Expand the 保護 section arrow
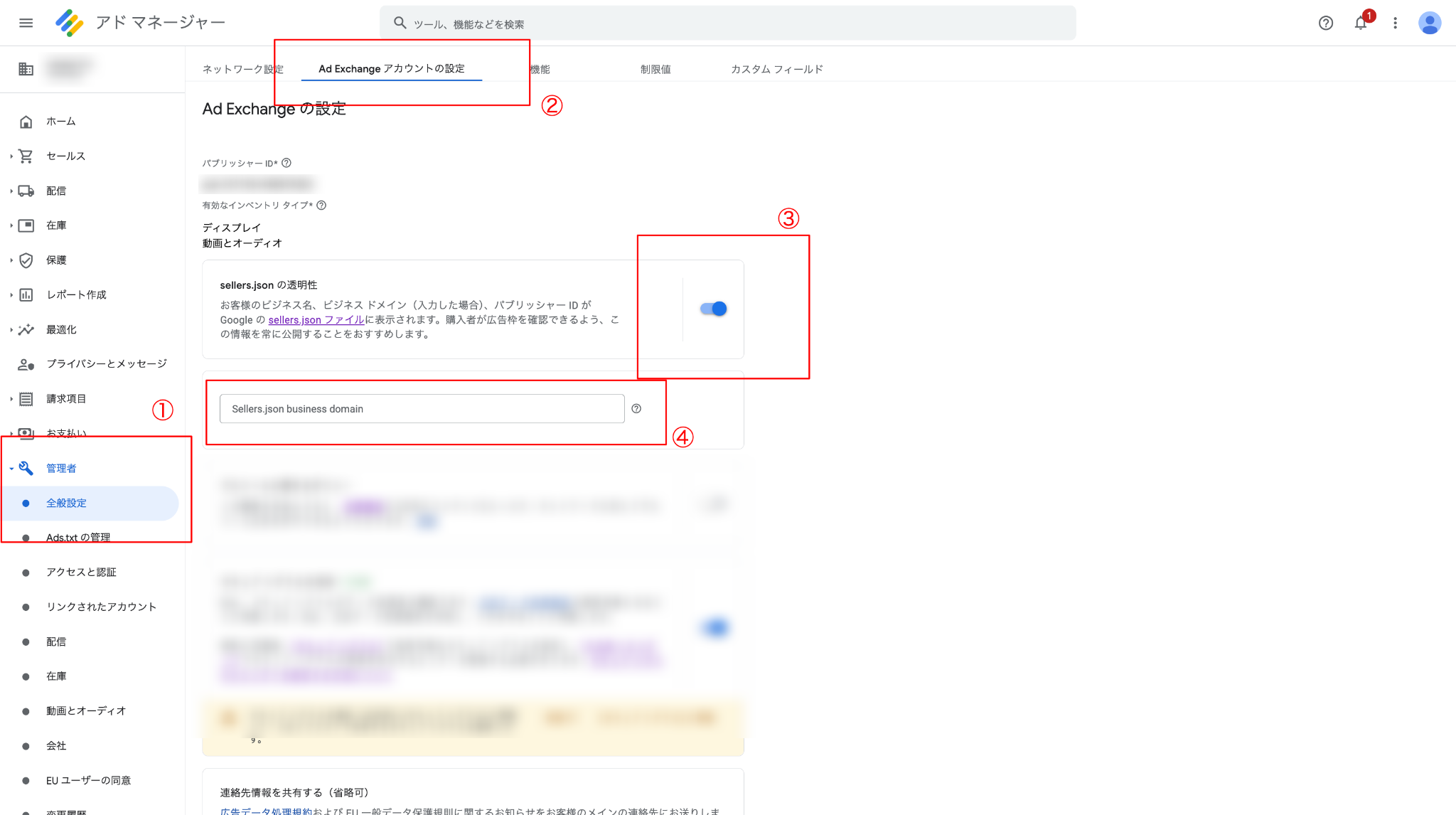 (11, 260)
